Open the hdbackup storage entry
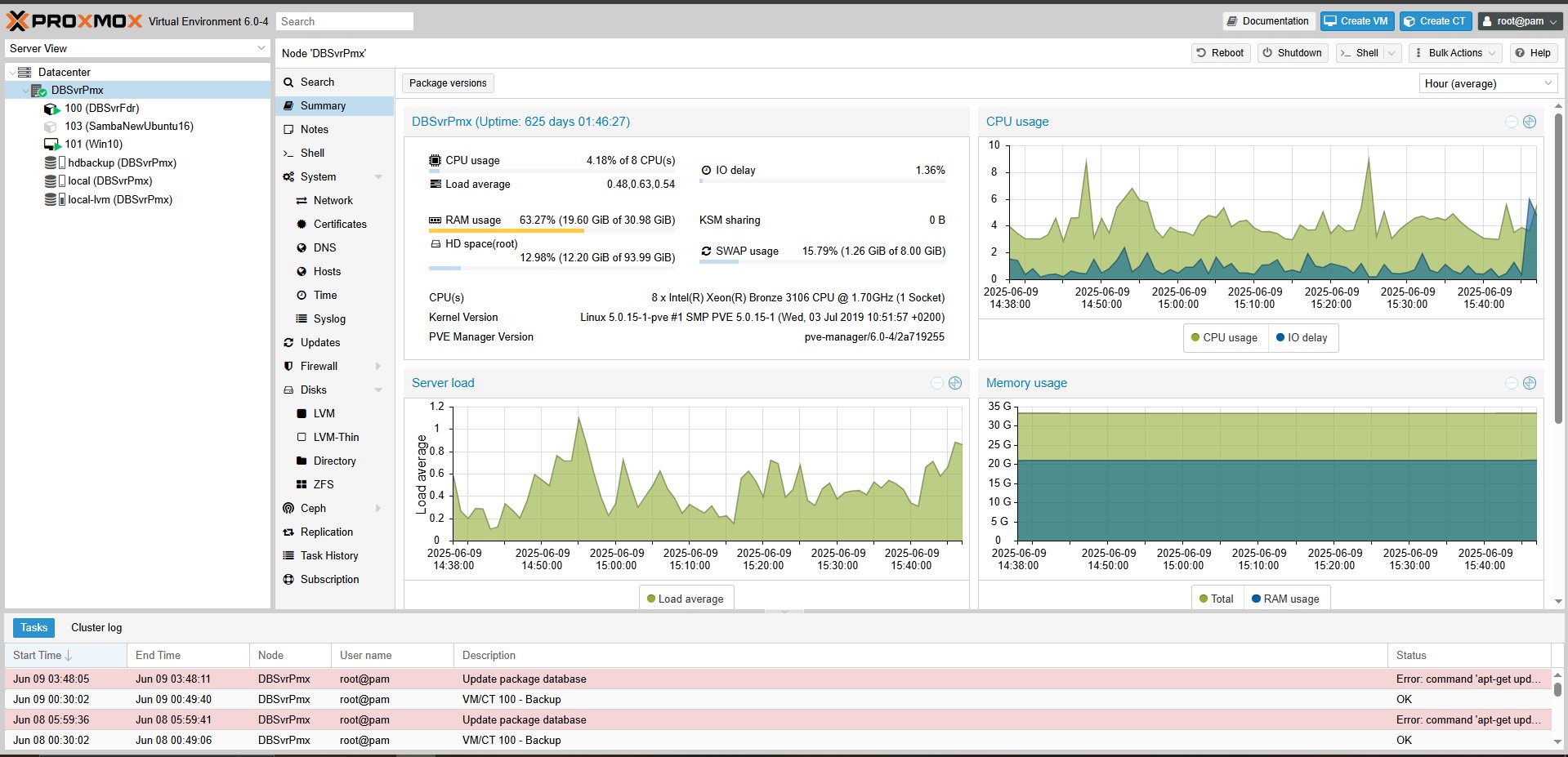 click(x=122, y=163)
